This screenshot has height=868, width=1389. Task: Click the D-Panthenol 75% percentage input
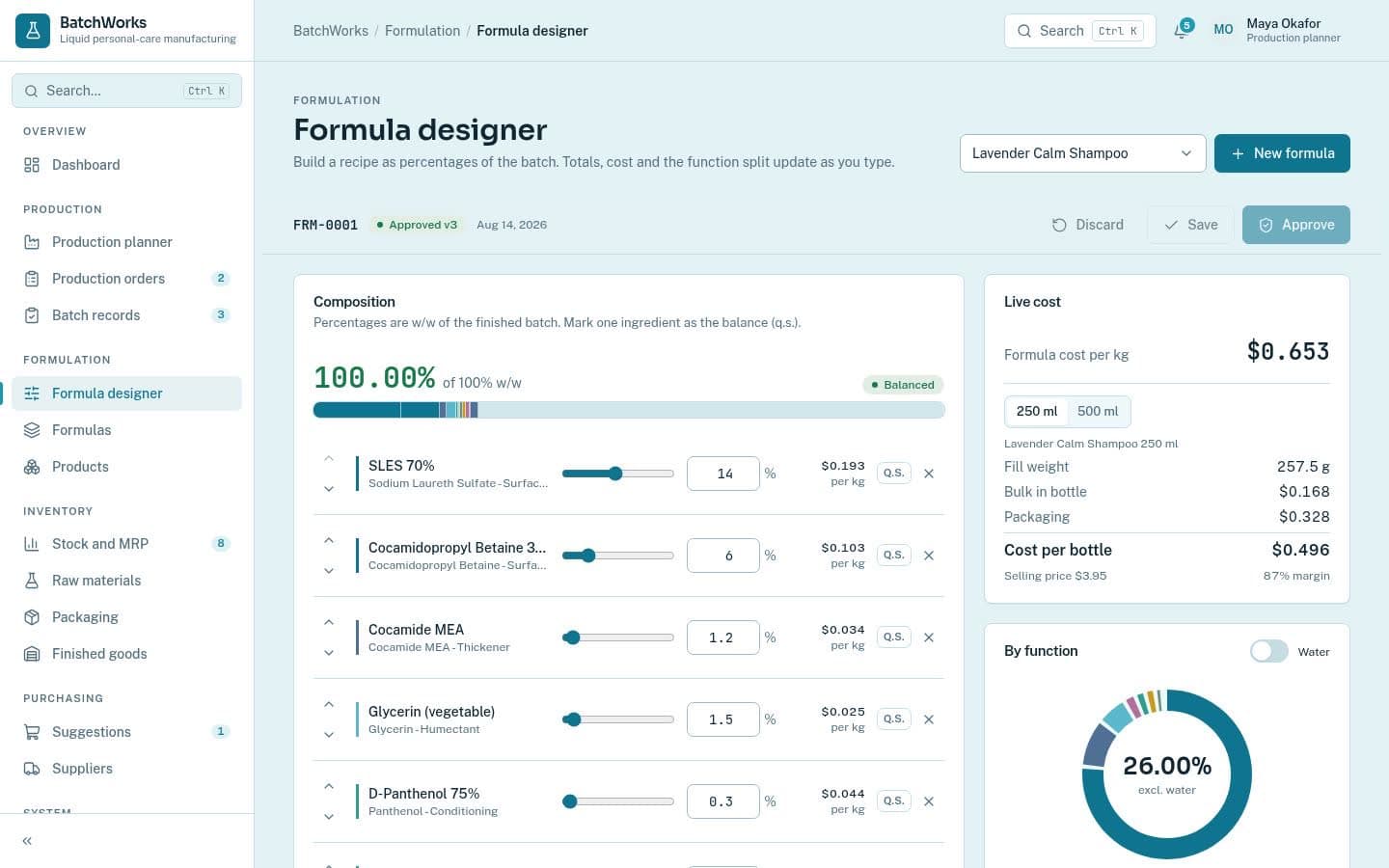coord(723,801)
